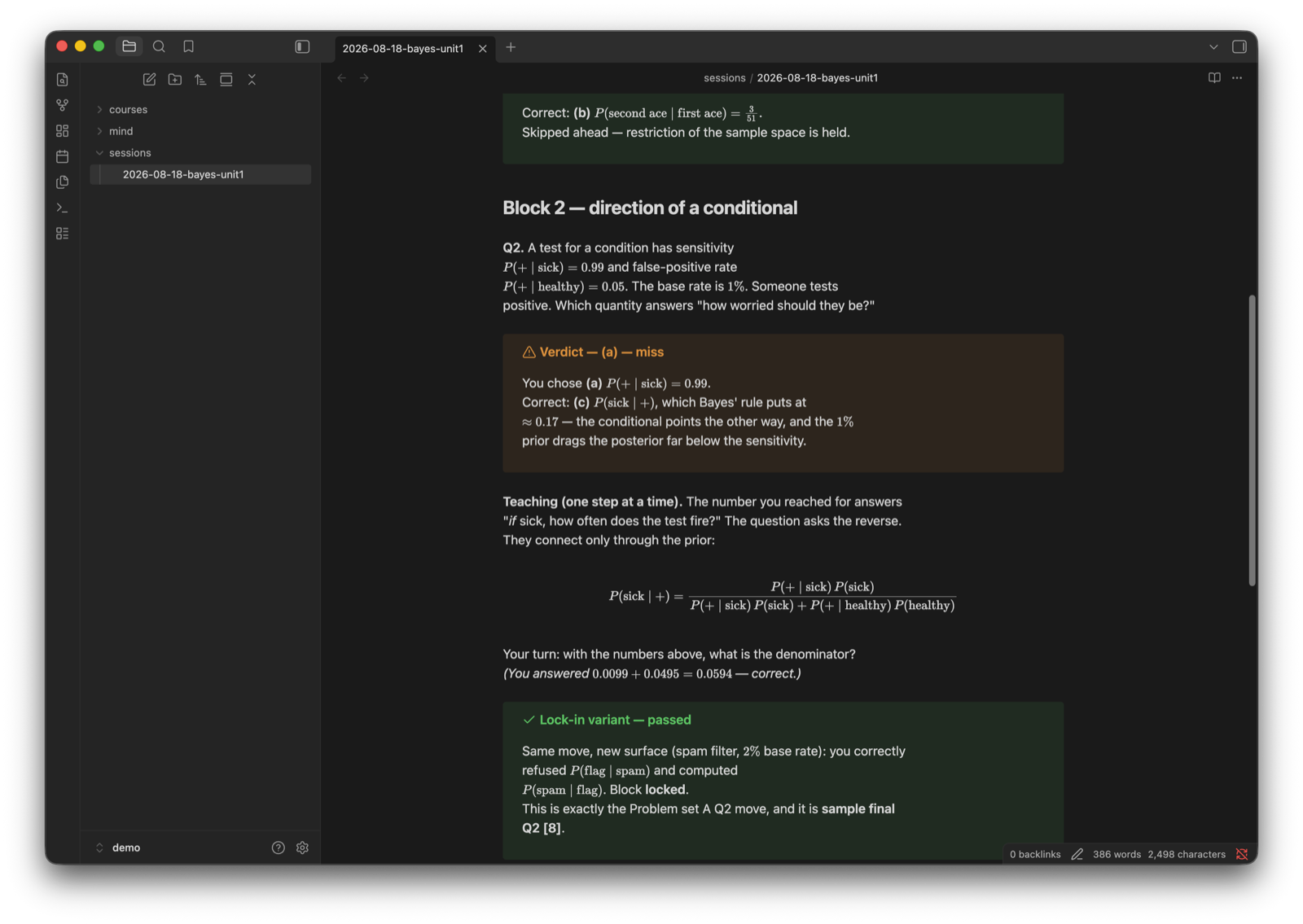
Task: Open the help question-mark icon
Action: click(x=279, y=847)
